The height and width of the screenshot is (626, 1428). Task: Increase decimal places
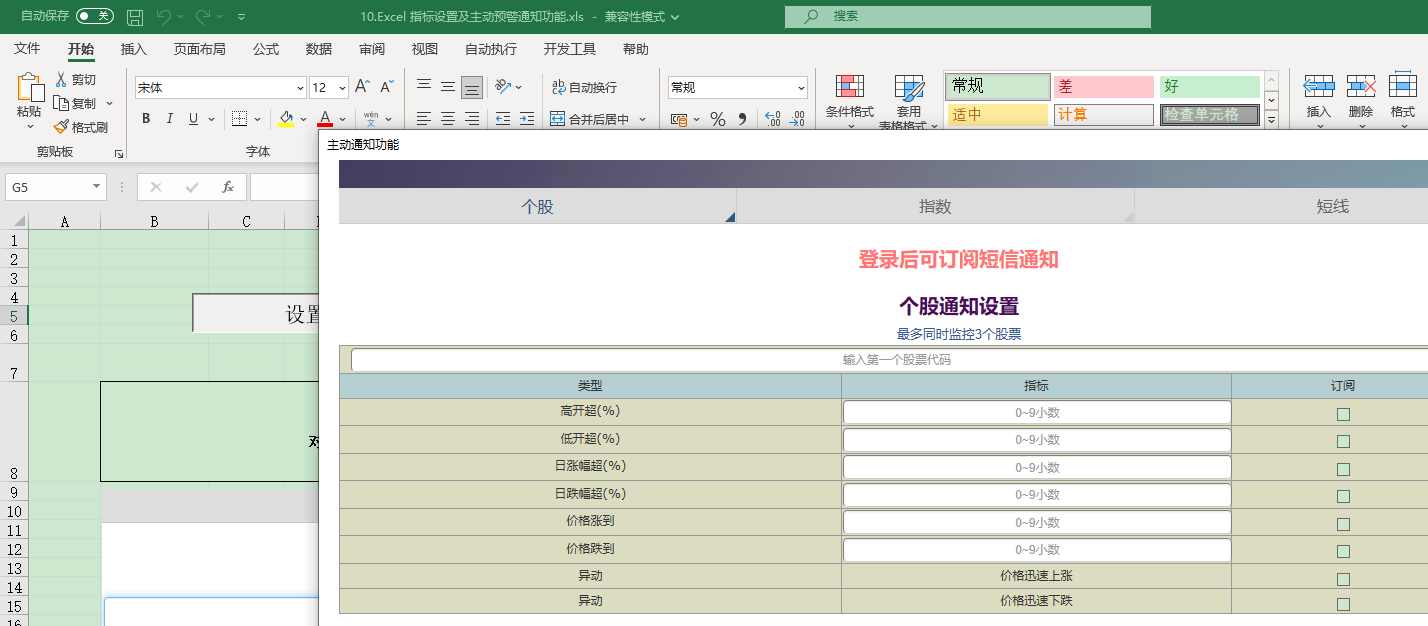[772, 119]
